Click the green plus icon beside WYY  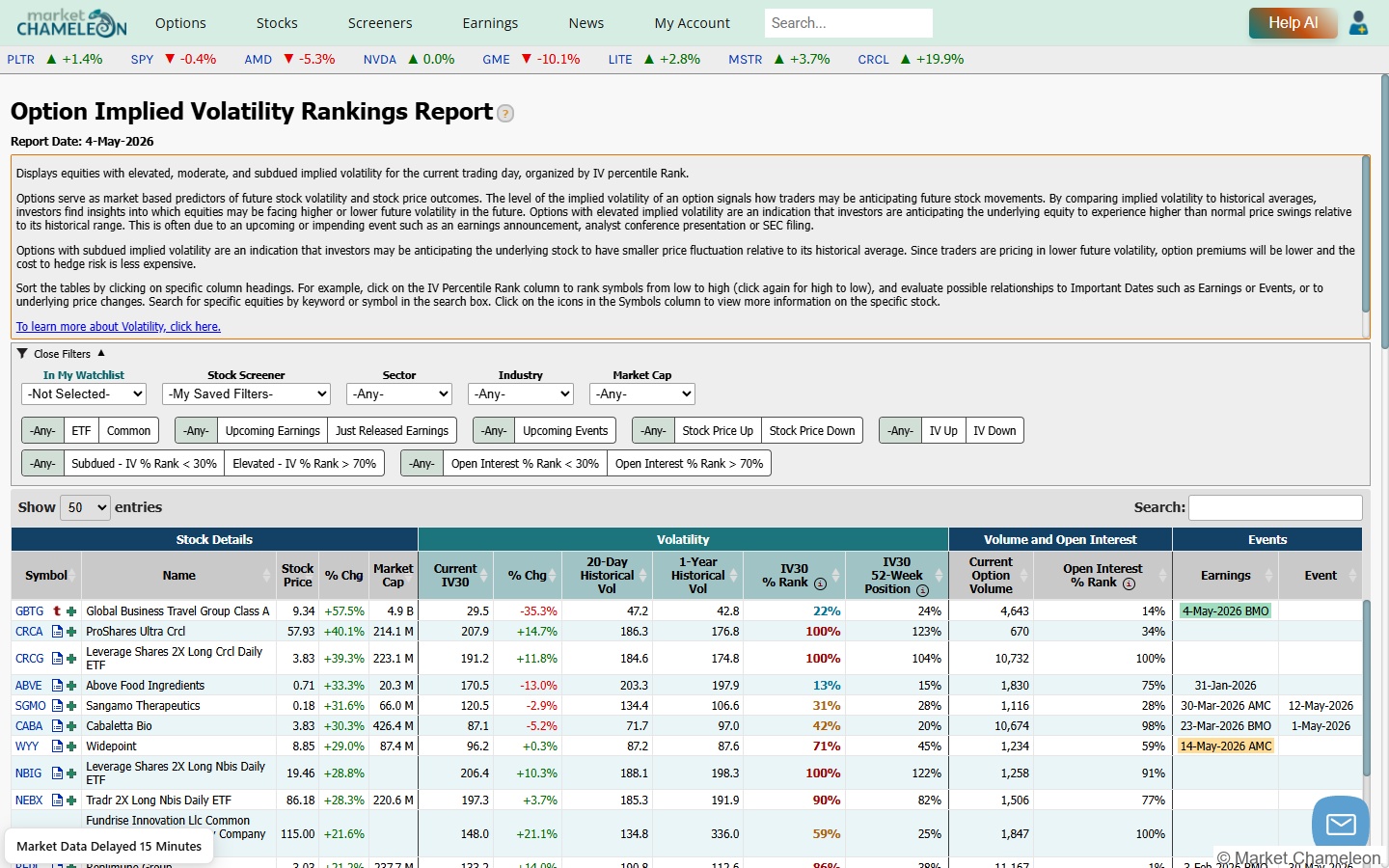pyautogui.click(x=71, y=746)
